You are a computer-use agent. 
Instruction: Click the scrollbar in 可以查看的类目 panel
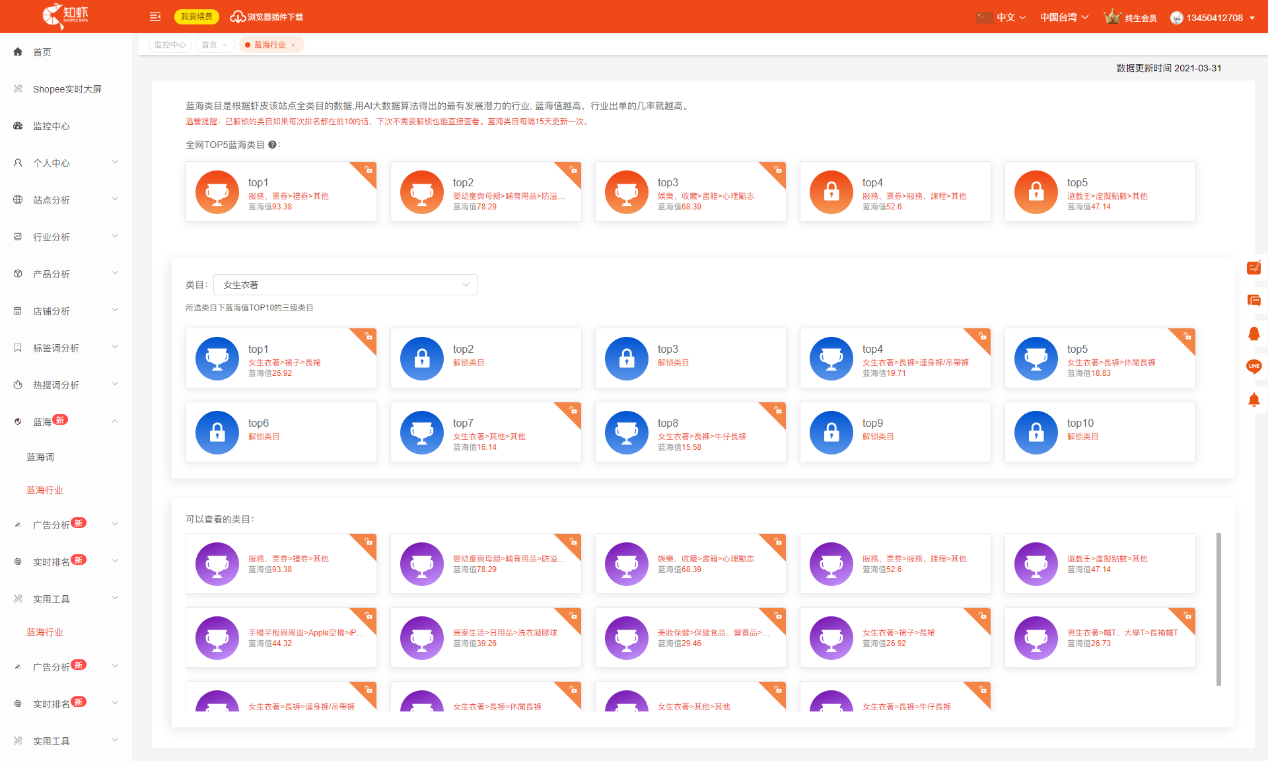(x=1218, y=609)
